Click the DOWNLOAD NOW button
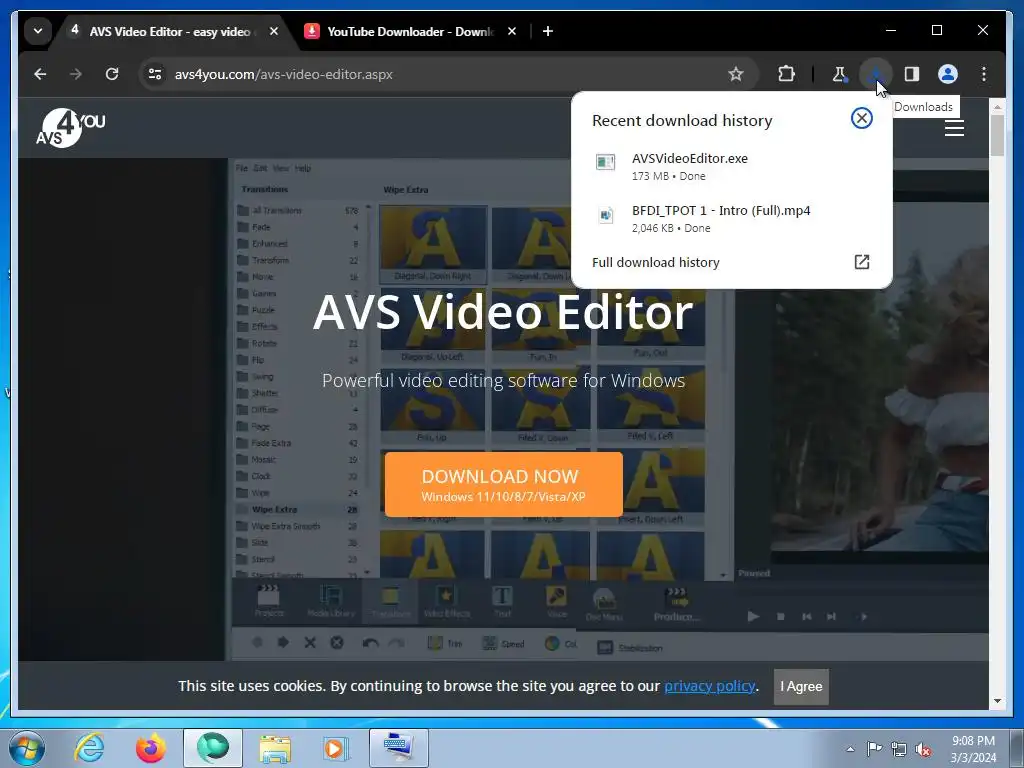Viewport: 1024px width, 768px height. pos(504,485)
